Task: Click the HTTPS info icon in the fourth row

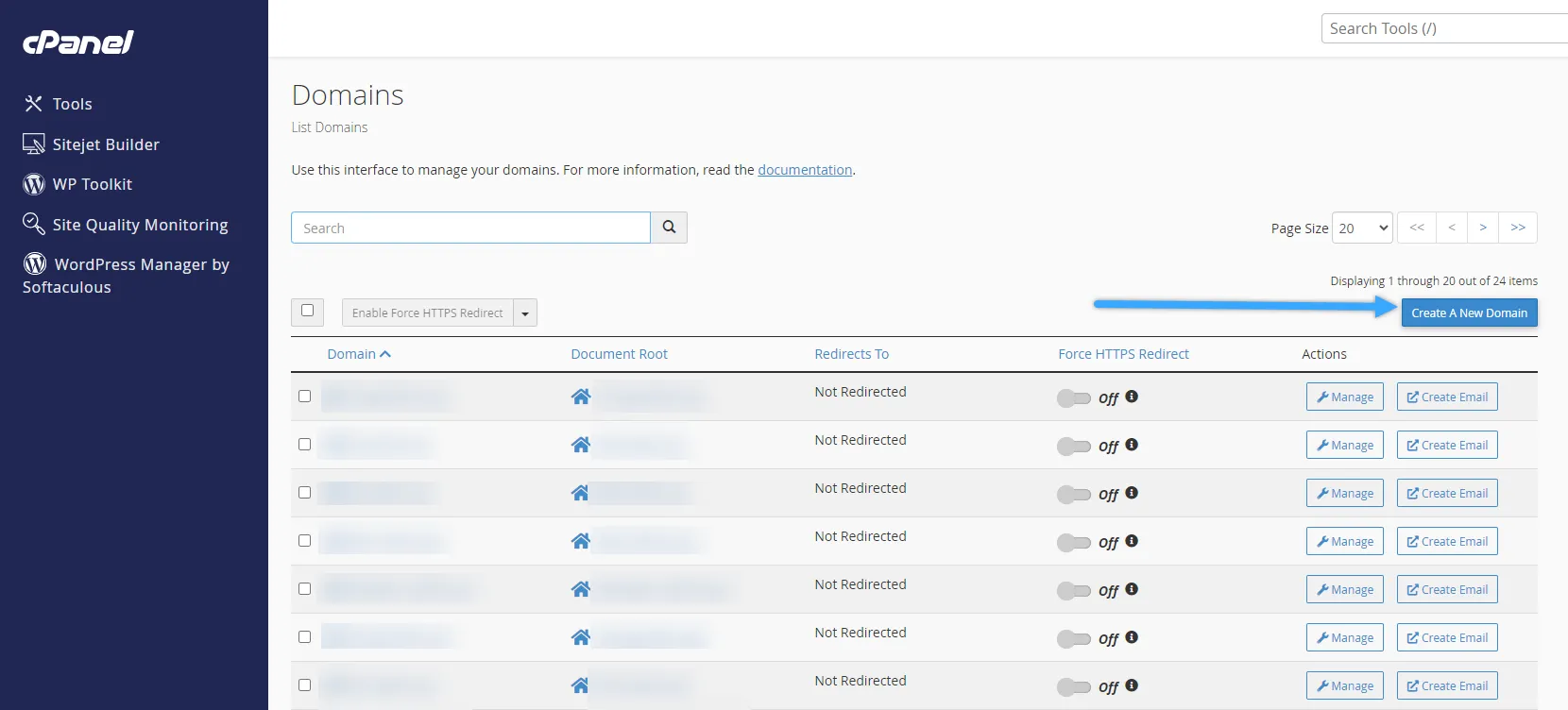Action: click(x=1132, y=541)
